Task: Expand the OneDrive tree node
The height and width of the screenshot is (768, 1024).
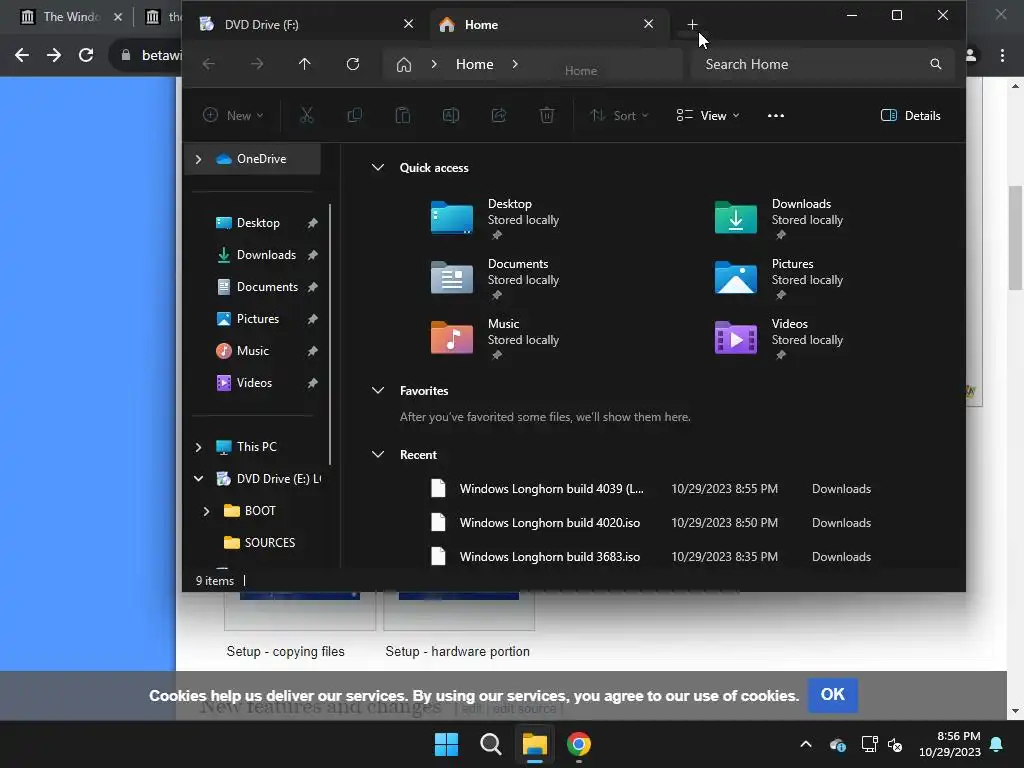Action: pyautogui.click(x=199, y=159)
